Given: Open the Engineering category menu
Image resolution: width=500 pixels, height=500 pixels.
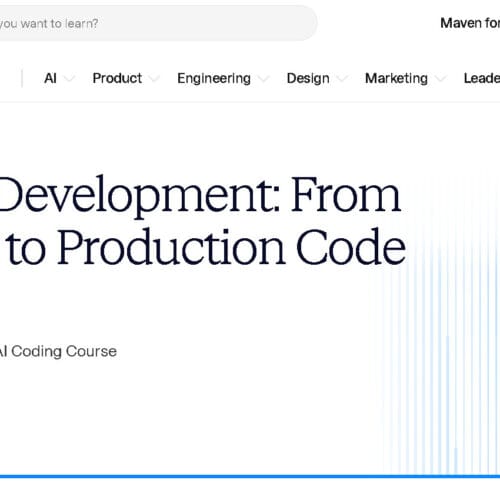Looking at the screenshot, I should point(214,79).
